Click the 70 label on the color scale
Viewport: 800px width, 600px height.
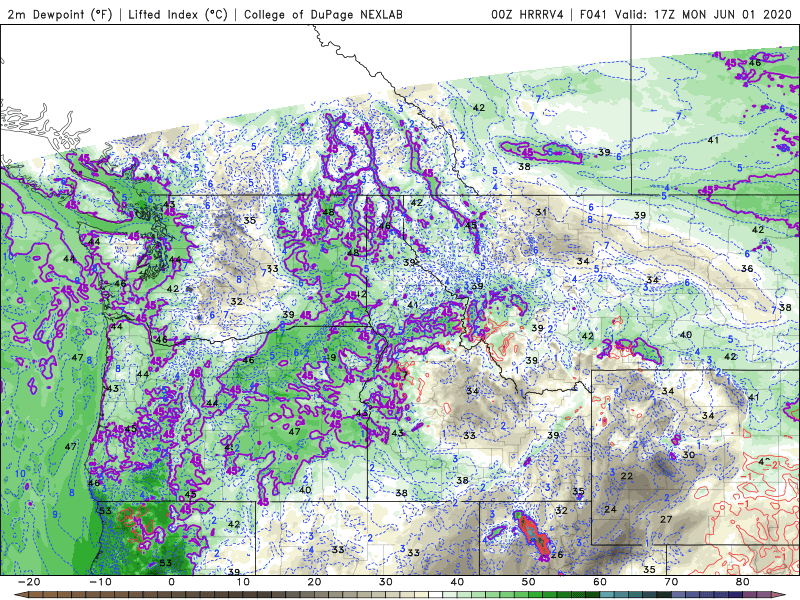tap(671, 582)
